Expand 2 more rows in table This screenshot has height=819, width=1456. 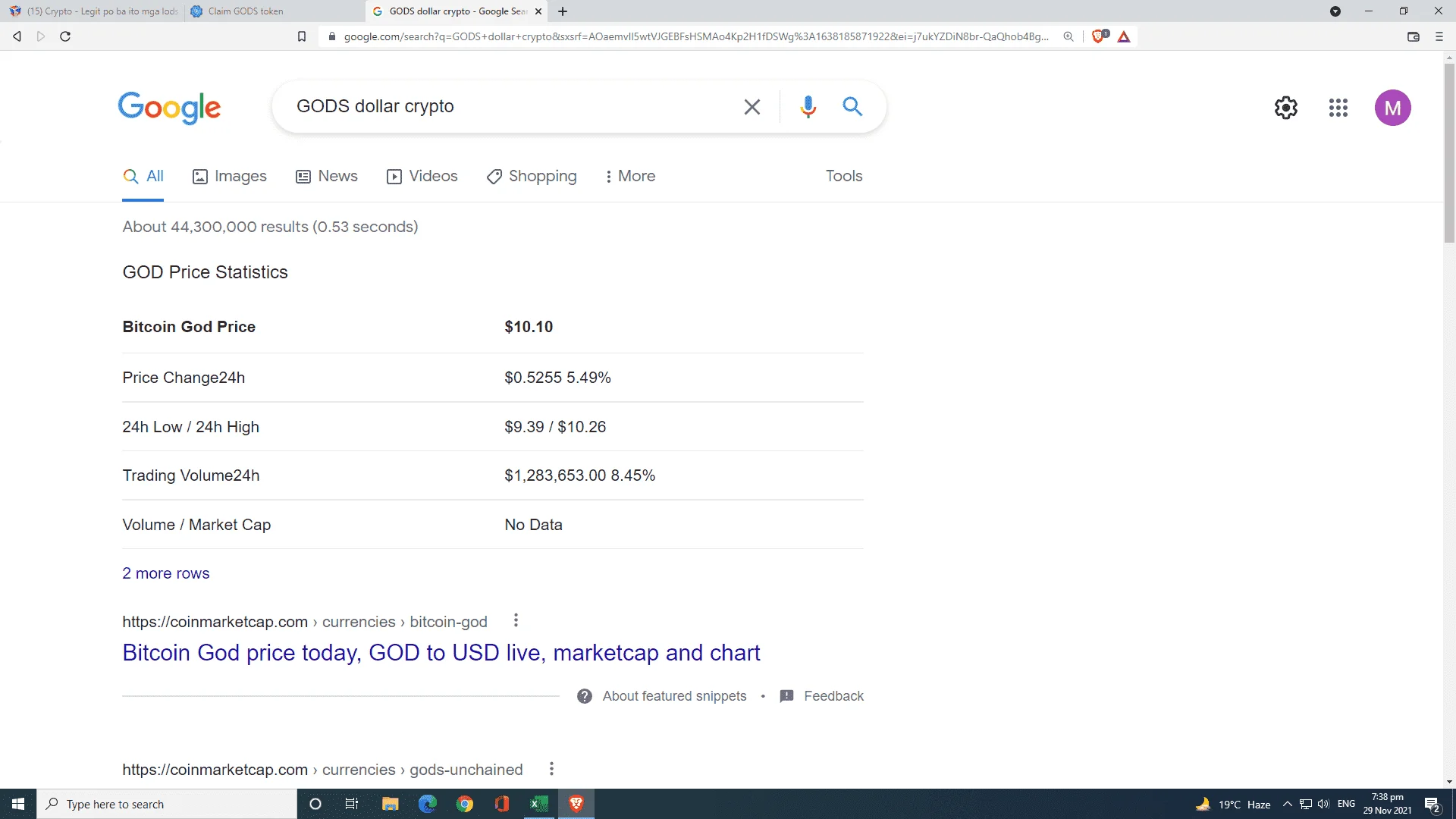coord(166,573)
